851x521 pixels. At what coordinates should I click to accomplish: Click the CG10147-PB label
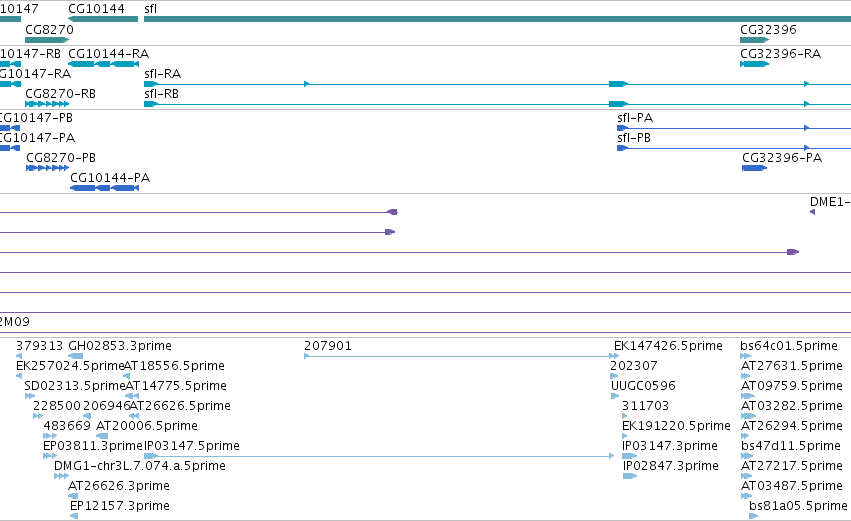pos(36,118)
